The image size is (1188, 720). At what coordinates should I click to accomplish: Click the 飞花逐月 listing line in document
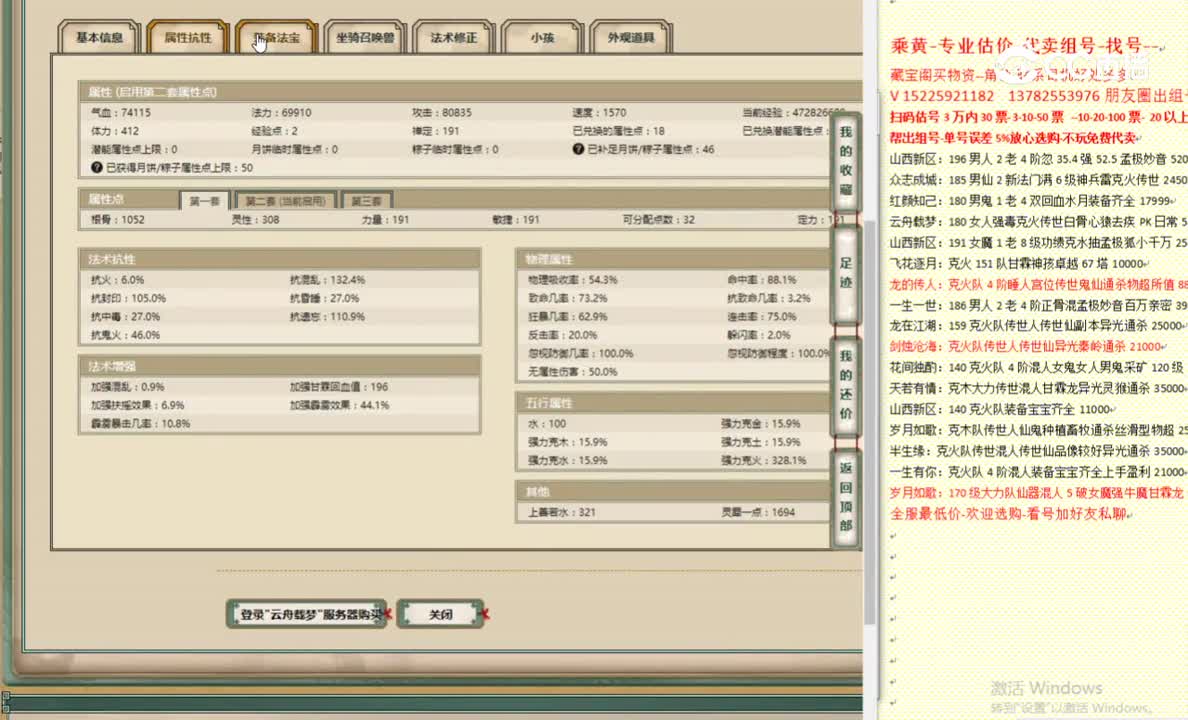coord(1018,264)
